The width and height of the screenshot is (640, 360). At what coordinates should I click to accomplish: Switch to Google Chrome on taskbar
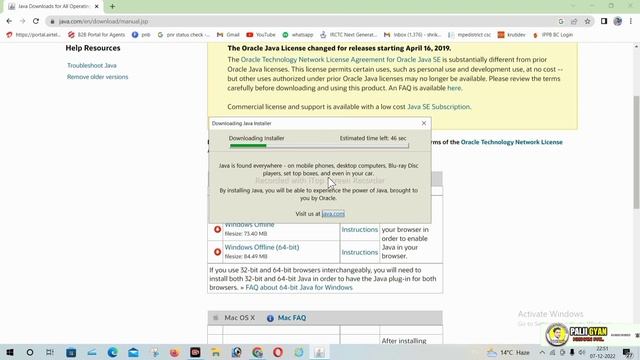coord(257,352)
